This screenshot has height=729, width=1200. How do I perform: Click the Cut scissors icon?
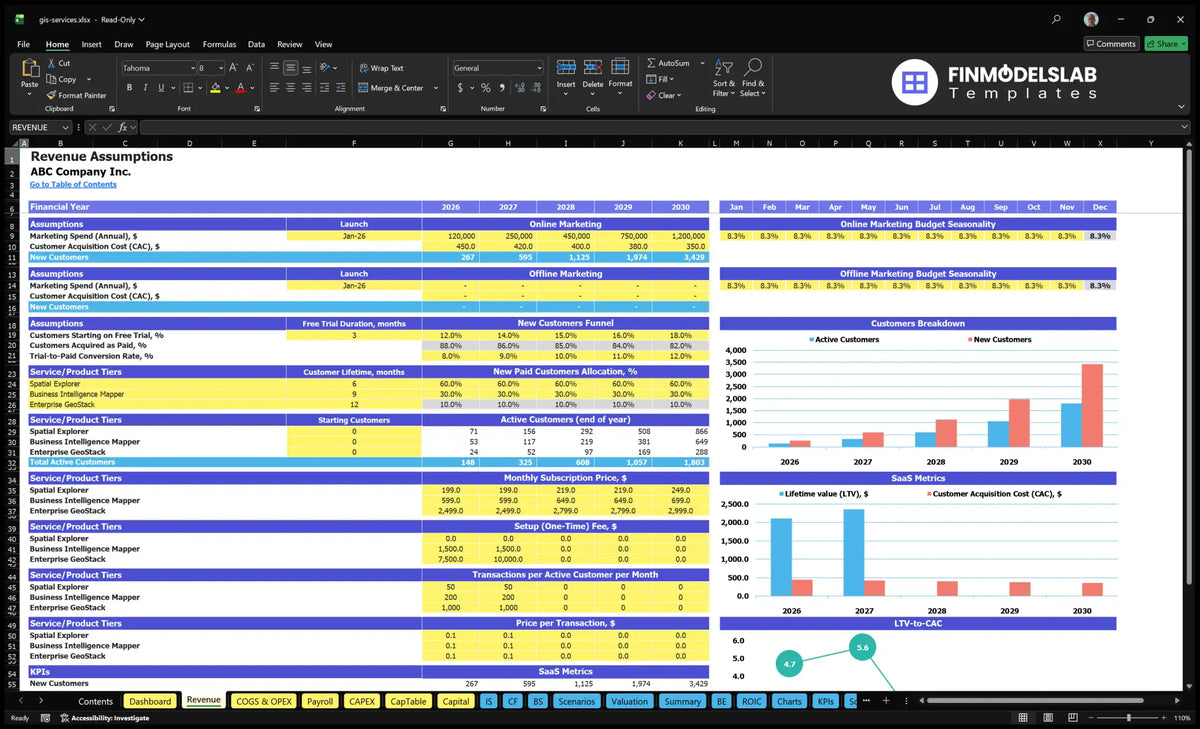coord(50,63)
